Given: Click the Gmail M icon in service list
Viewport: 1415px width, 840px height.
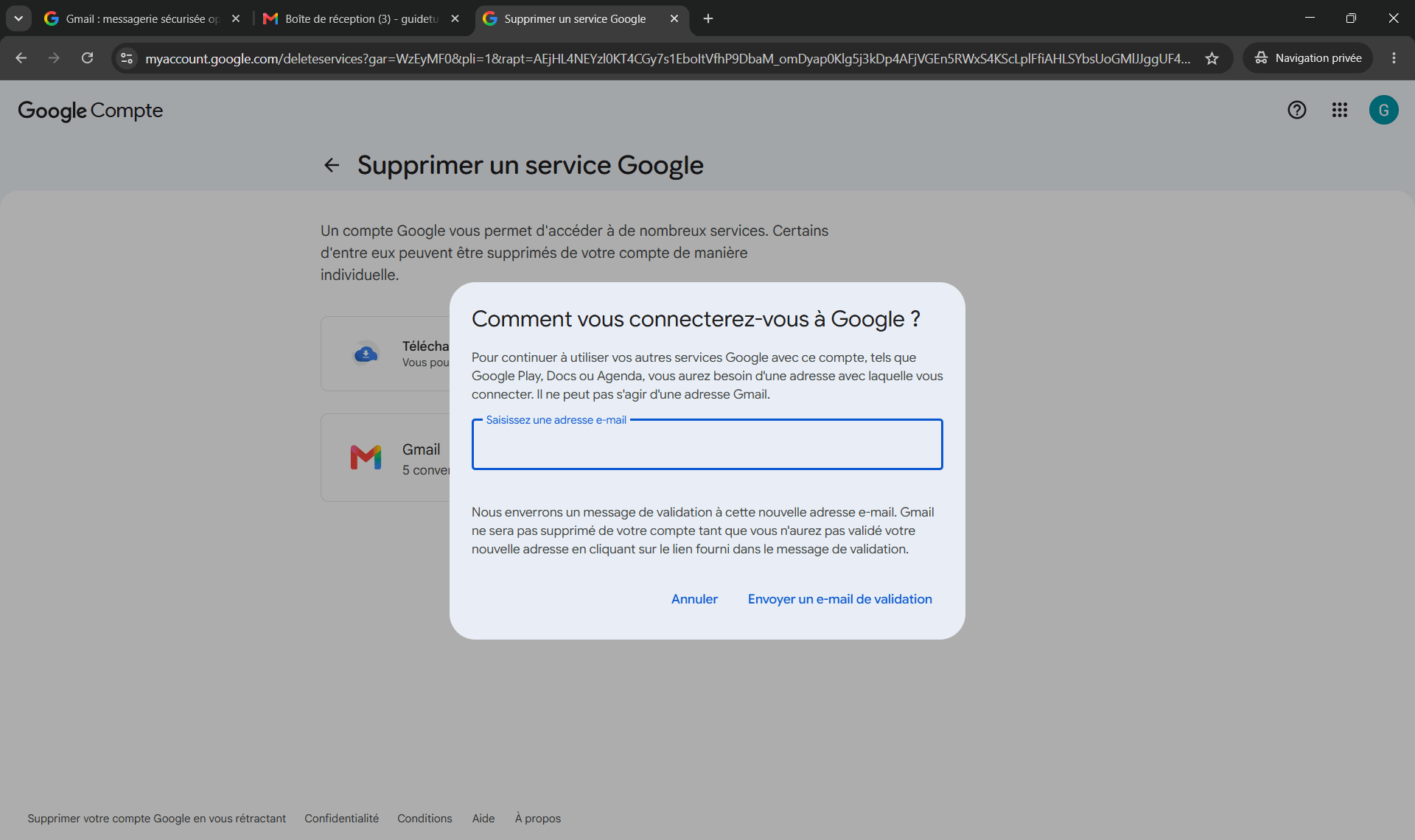Looking at the screenshot, I should pos(366,458).
